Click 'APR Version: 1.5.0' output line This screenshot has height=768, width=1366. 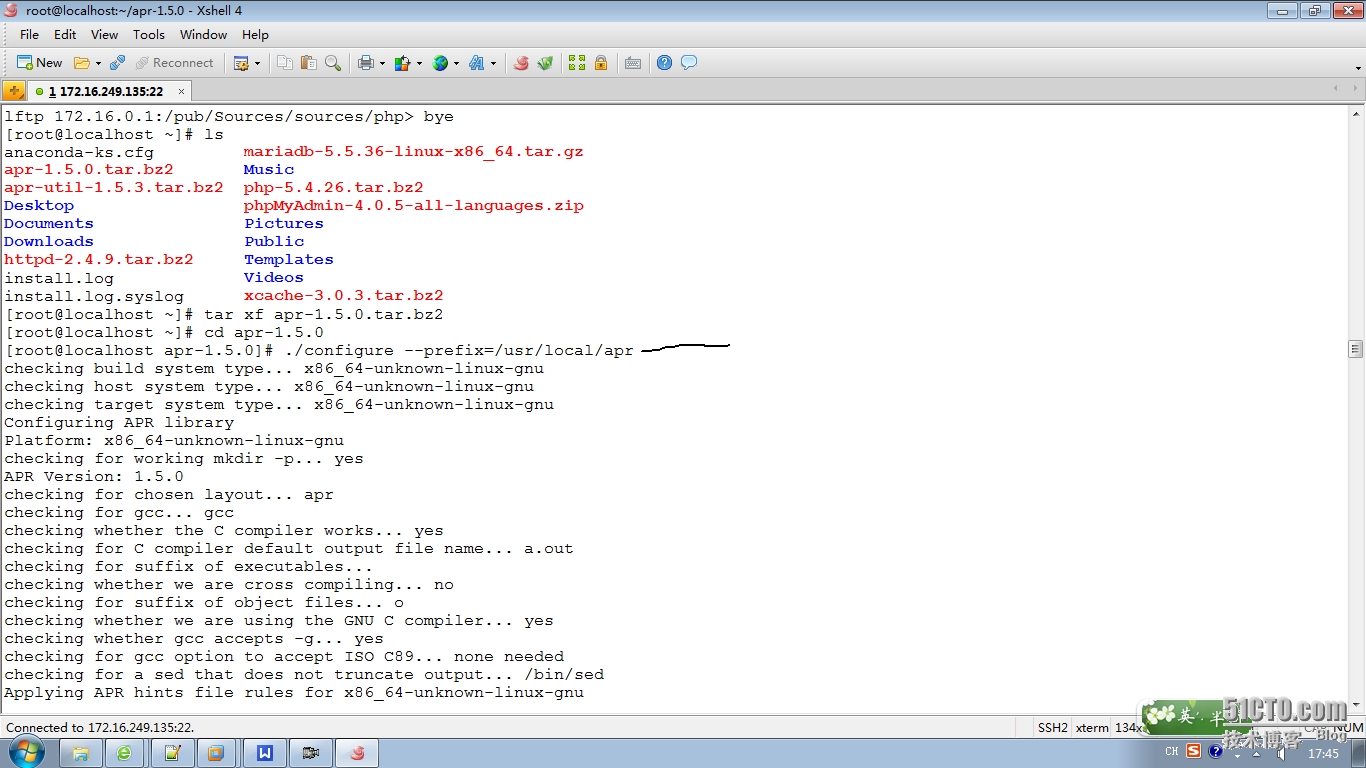coord(94,476)
